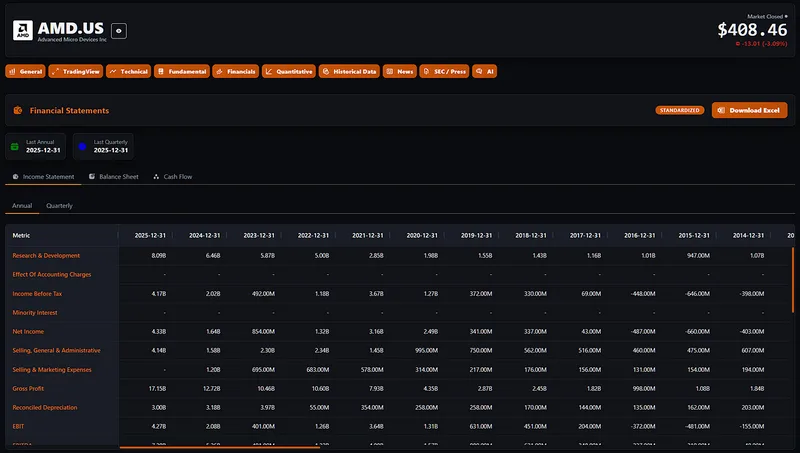The height and width of the screenshot is (453, 800).
Task: Click the Market Closed status text
Action: (x=765, y=16)
